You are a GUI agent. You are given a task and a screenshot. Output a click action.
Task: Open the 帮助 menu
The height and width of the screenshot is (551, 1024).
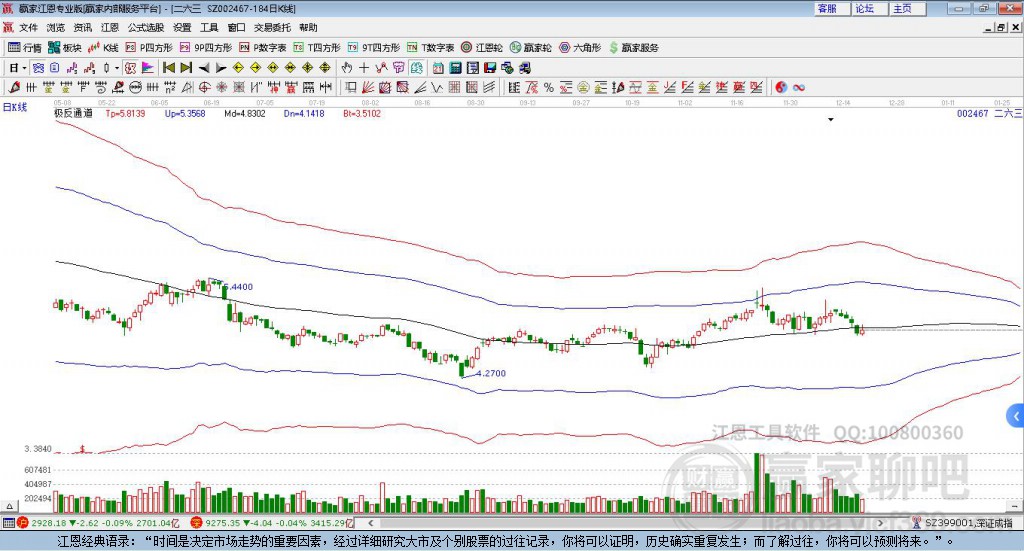click(308, 27)
